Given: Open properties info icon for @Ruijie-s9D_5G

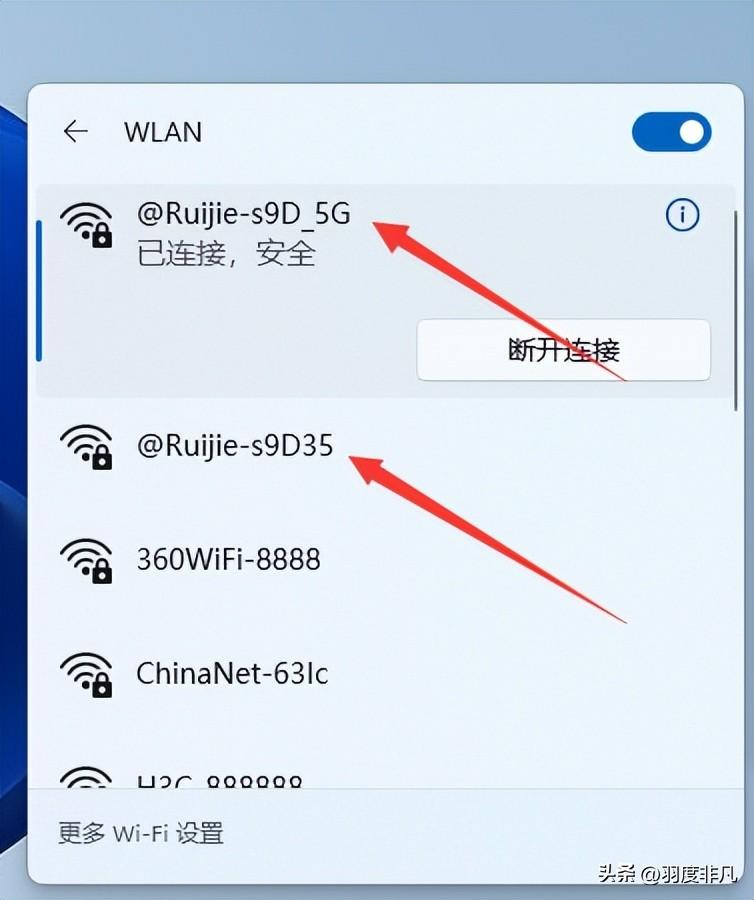Looking at the screenshot, I should pyautogui.click(x=682, y=215).
